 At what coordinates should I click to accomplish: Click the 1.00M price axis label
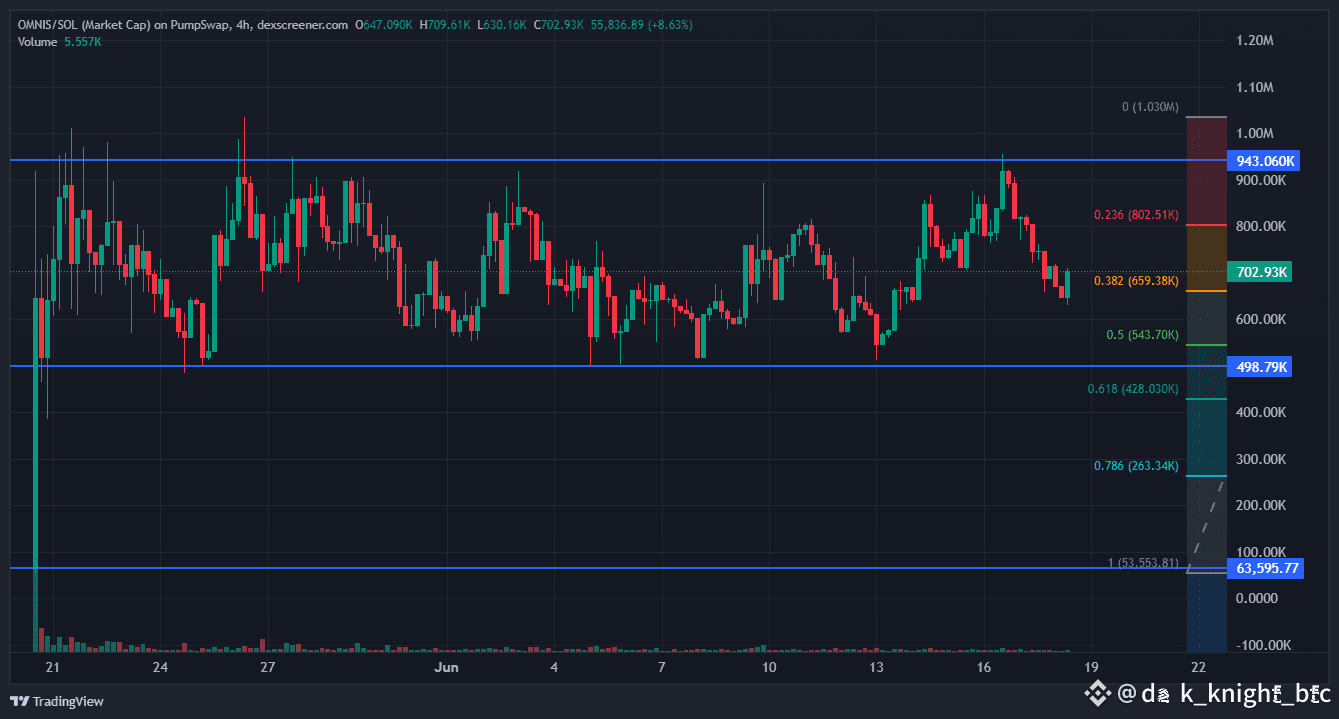coord(1254,134)
